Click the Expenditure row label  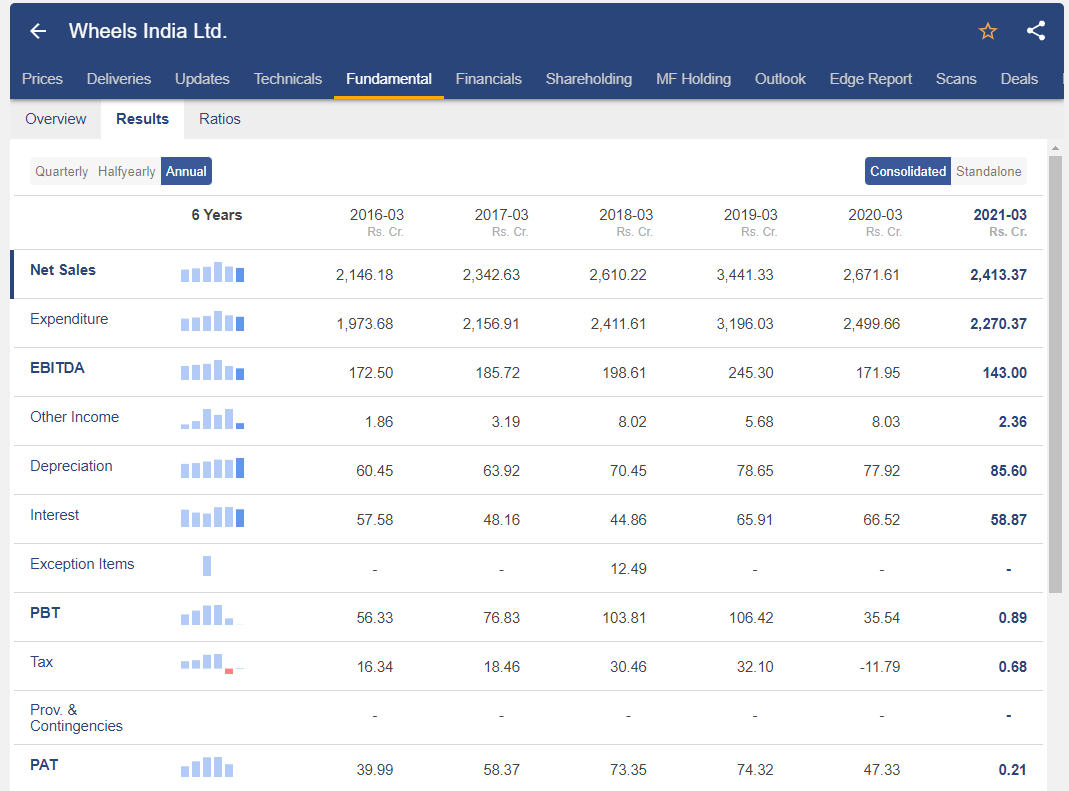tap(69, 319)
